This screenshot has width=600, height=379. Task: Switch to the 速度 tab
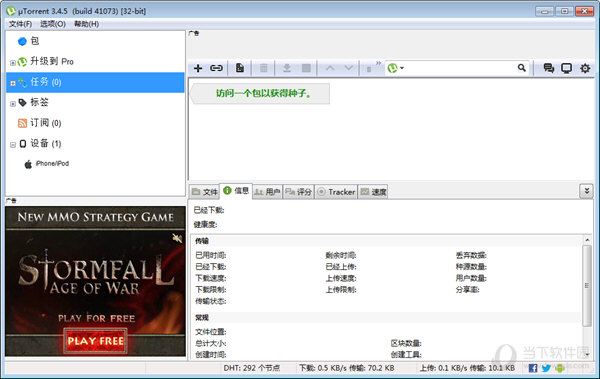[x=373, y=192]
